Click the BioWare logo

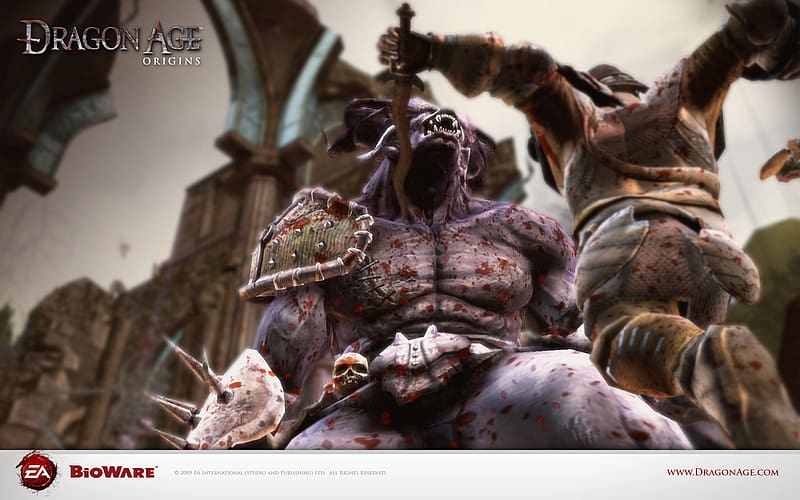[112, 472]
